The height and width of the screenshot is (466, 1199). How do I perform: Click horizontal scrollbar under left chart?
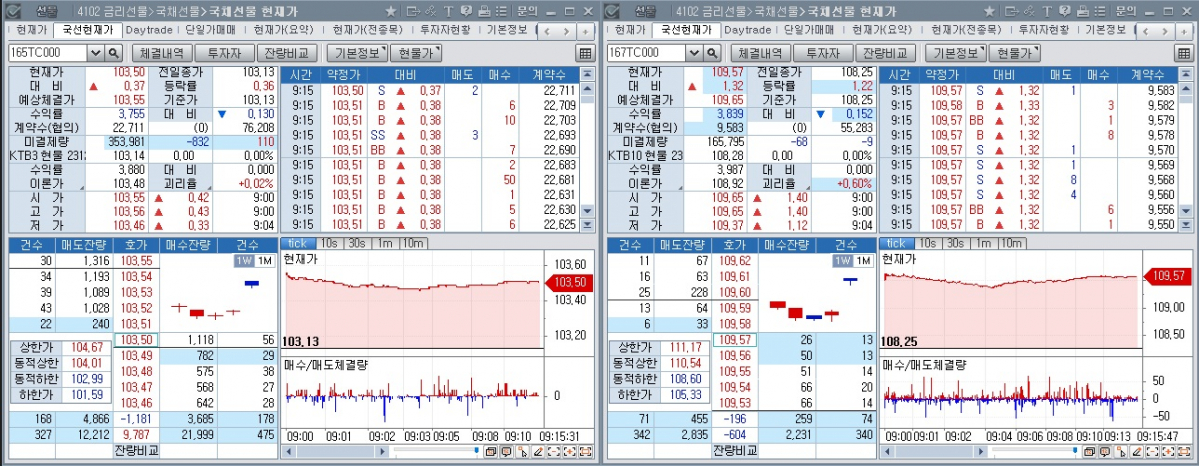pos(336,451)
